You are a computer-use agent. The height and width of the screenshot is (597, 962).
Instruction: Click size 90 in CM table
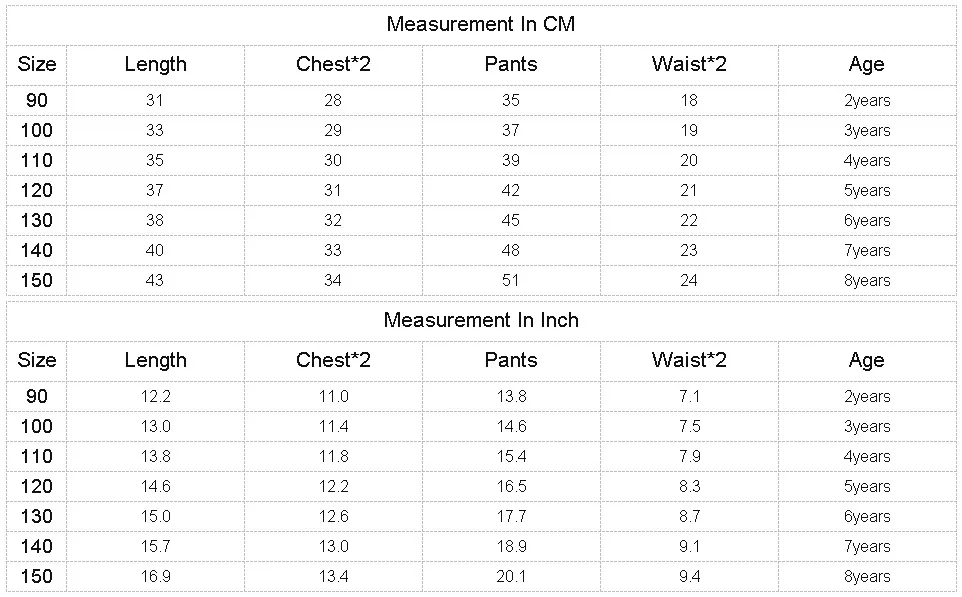point(36,100)
